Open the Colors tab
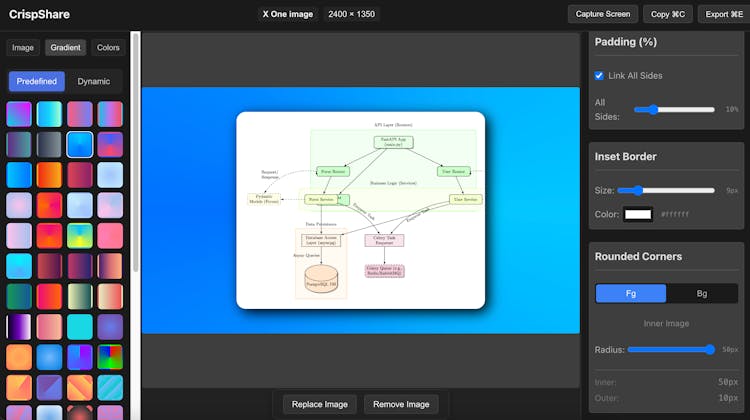The height and width of the screenshot is (420, 750). click(108, 47)
